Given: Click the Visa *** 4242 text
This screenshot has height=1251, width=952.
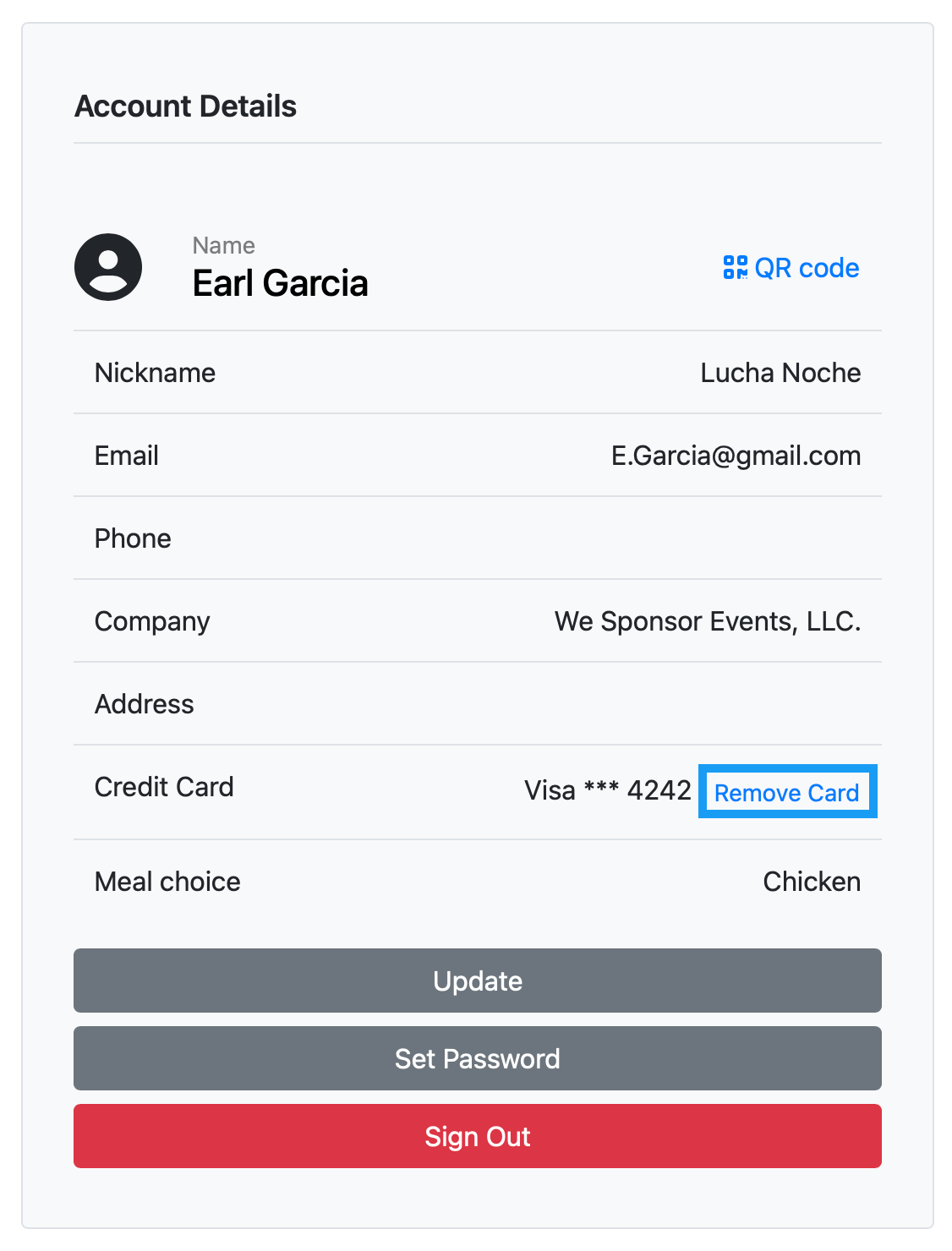Looking at the screenshot, I should click(x=607, y=790).
